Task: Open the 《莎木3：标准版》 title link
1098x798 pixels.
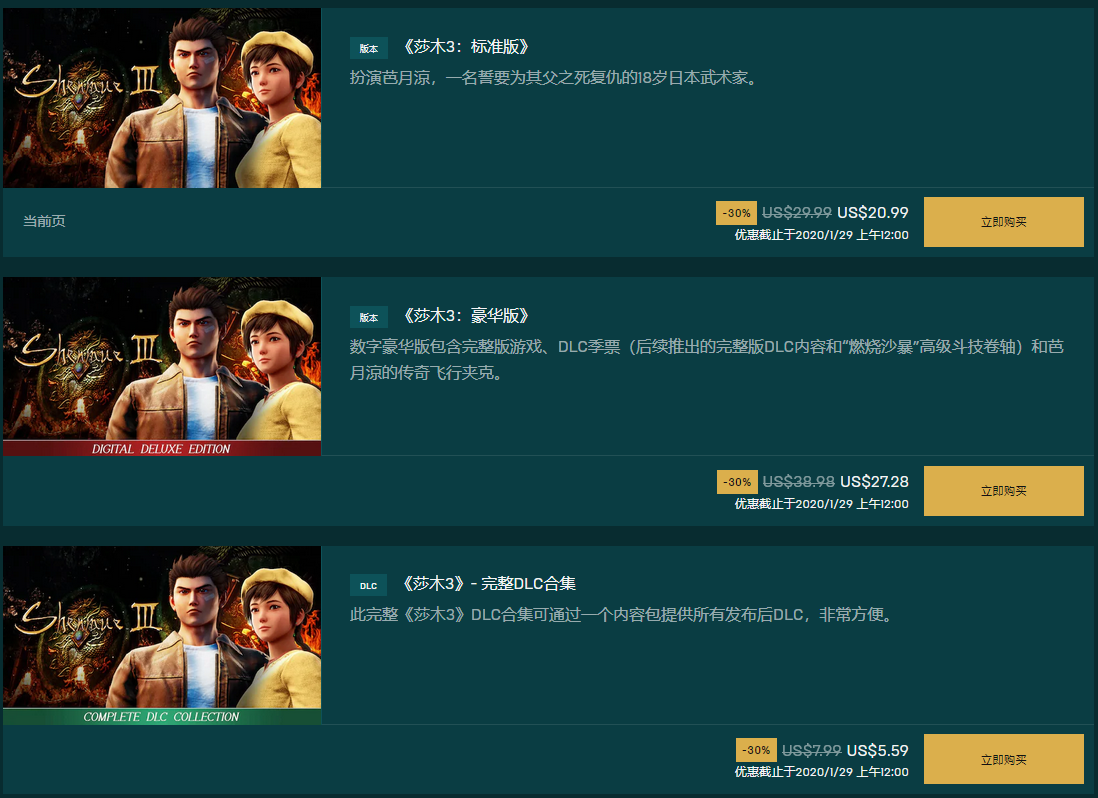Action: click(466, 47)
